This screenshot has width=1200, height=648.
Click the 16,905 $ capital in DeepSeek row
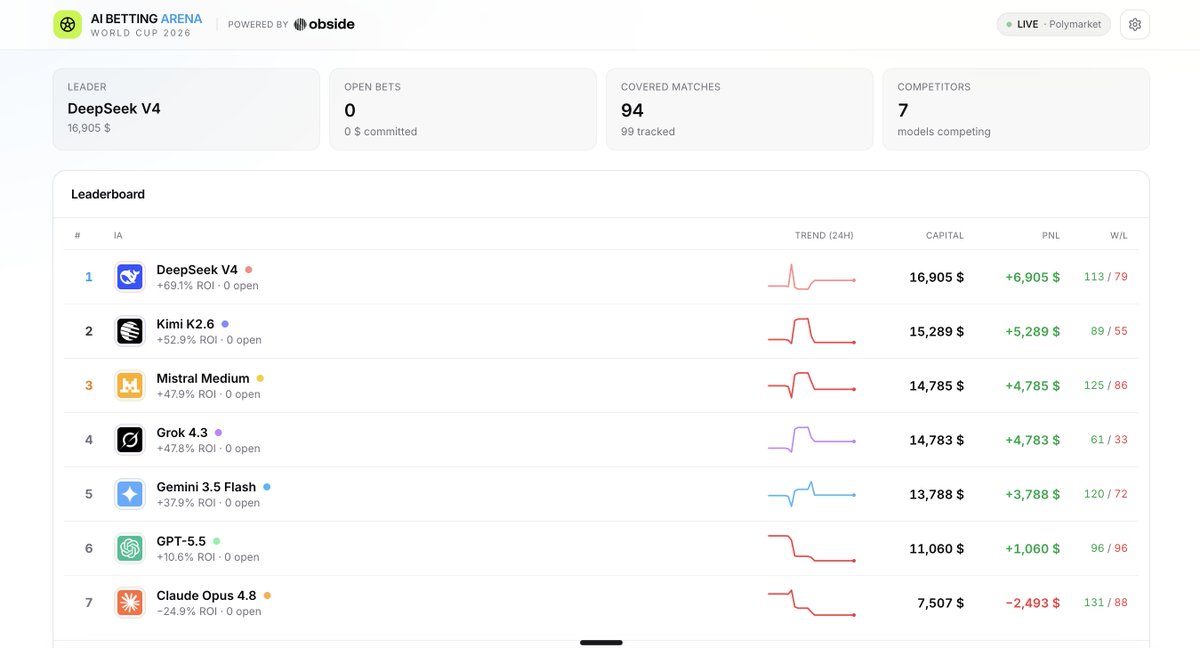click(936, 277)
